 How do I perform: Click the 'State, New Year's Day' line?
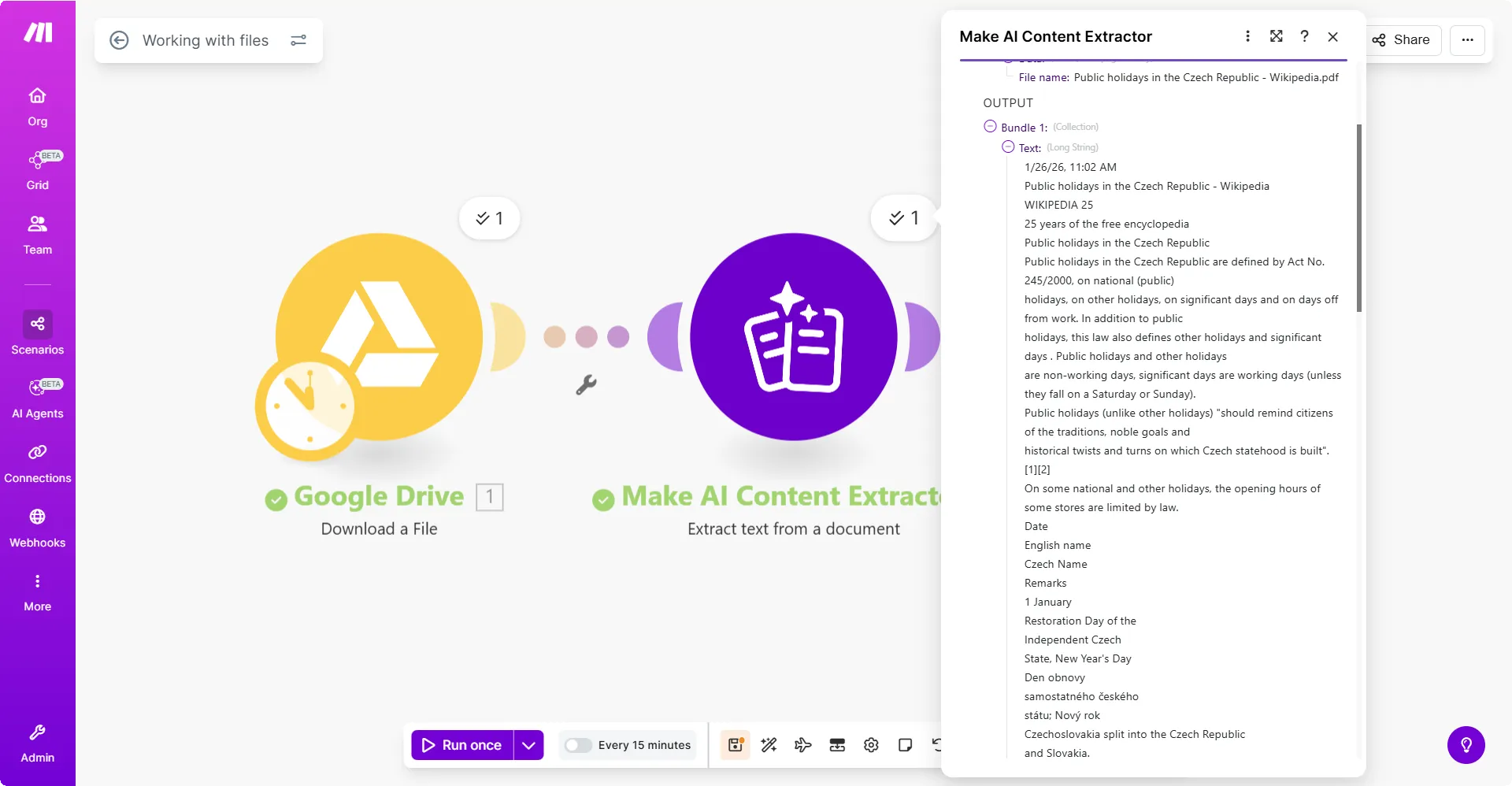click(1078, 658)
